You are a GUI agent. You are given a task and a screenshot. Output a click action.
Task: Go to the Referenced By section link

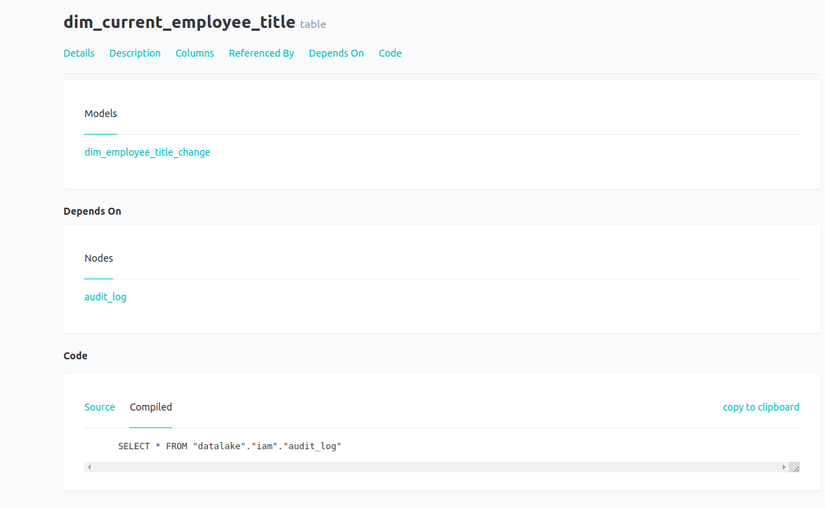(261, 53)
